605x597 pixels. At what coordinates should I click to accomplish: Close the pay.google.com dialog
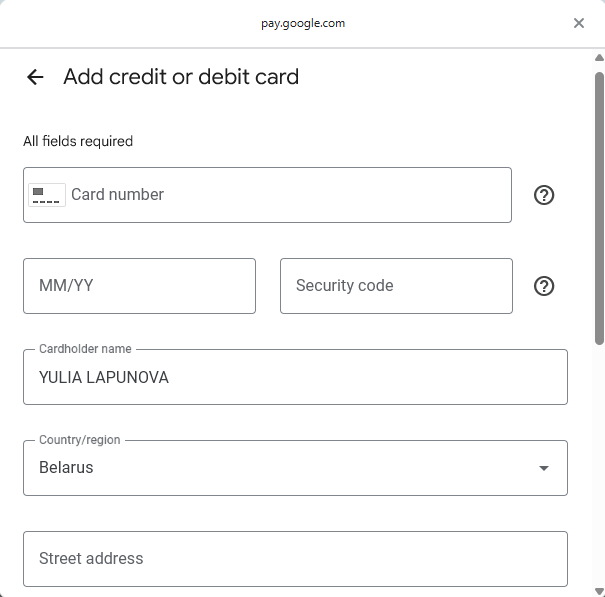click(x=578, y=23)
